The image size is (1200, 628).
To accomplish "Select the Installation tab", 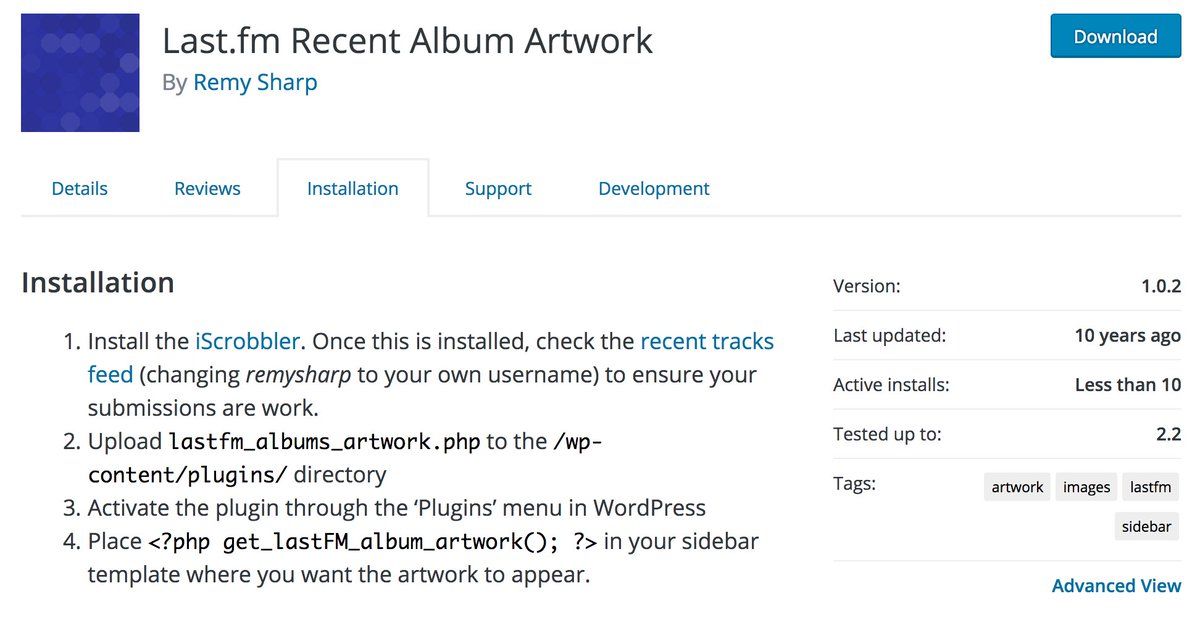I will click(353, 188).
